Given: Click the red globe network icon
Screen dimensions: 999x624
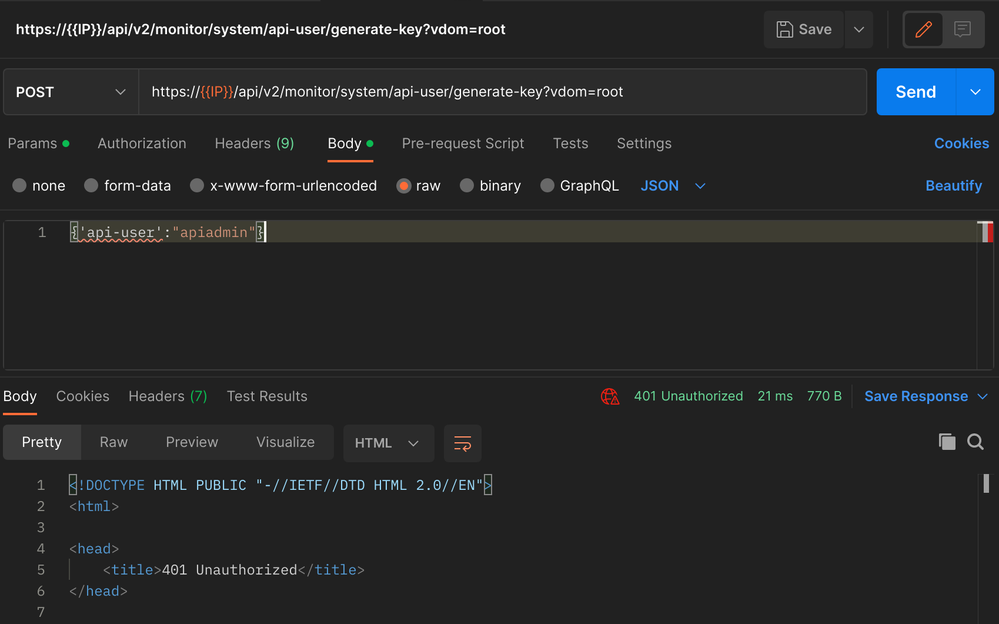Looking at the screenshot, I should tap(610, 396).
